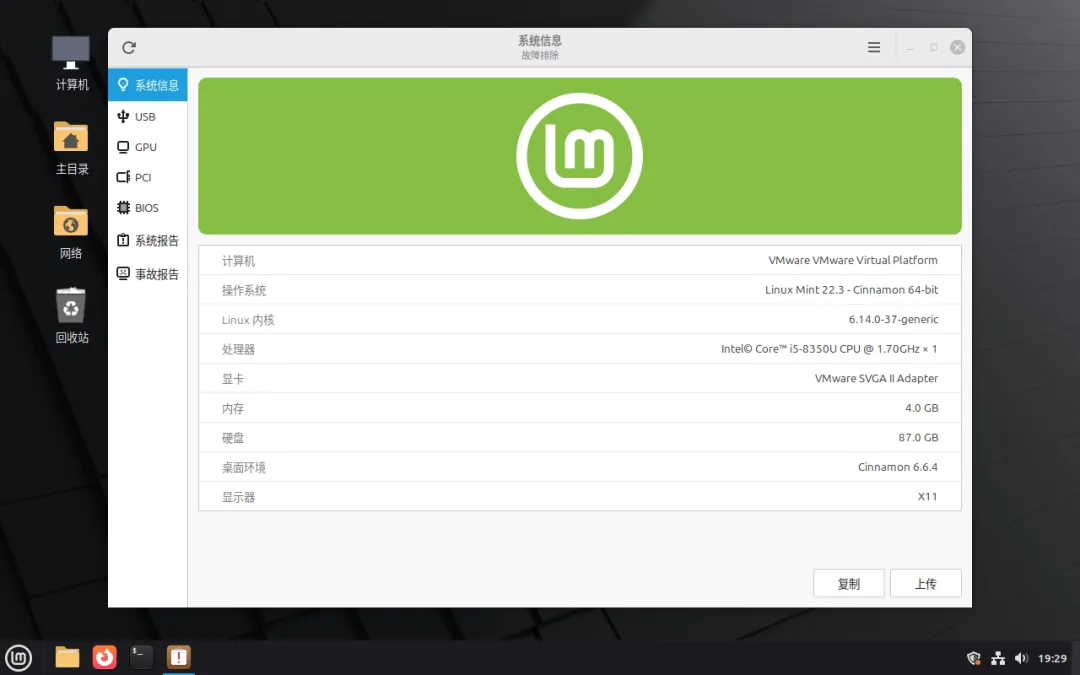
Task: Maximize the 系统信息 window
Action: pyautogui.click(x=934, y=48)
